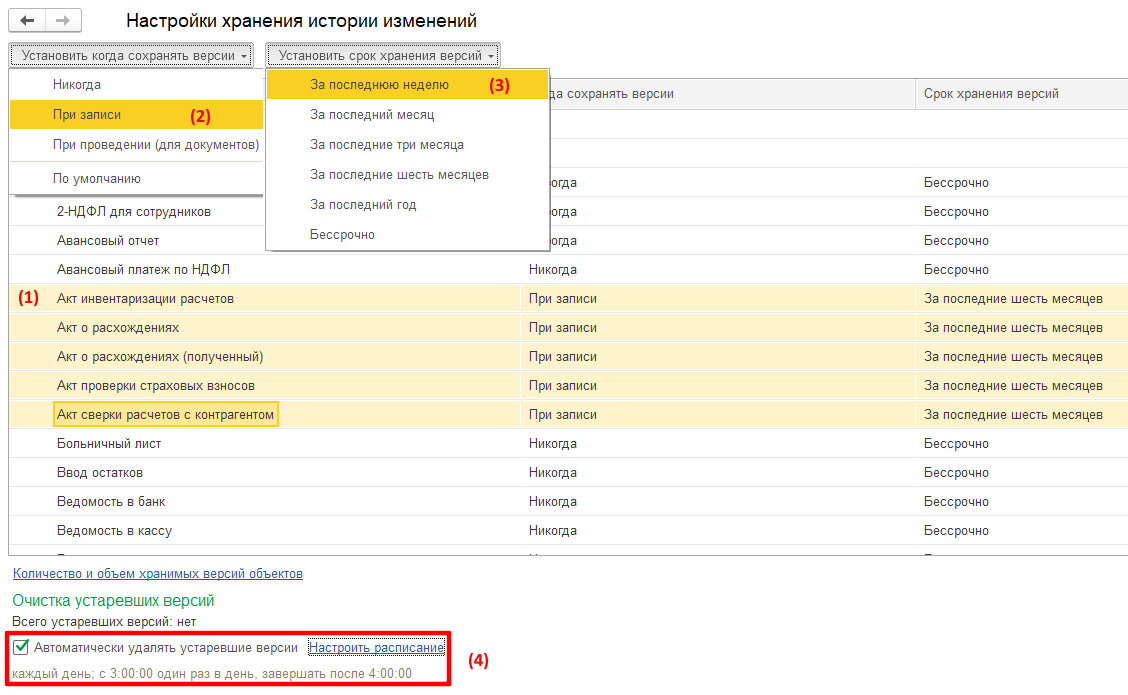Image resolution: width=1128 pixels, height=695 pixels.
Task: Select 'Акт сверки расчетов с контрагентом' row
Action: coord(165,415)
